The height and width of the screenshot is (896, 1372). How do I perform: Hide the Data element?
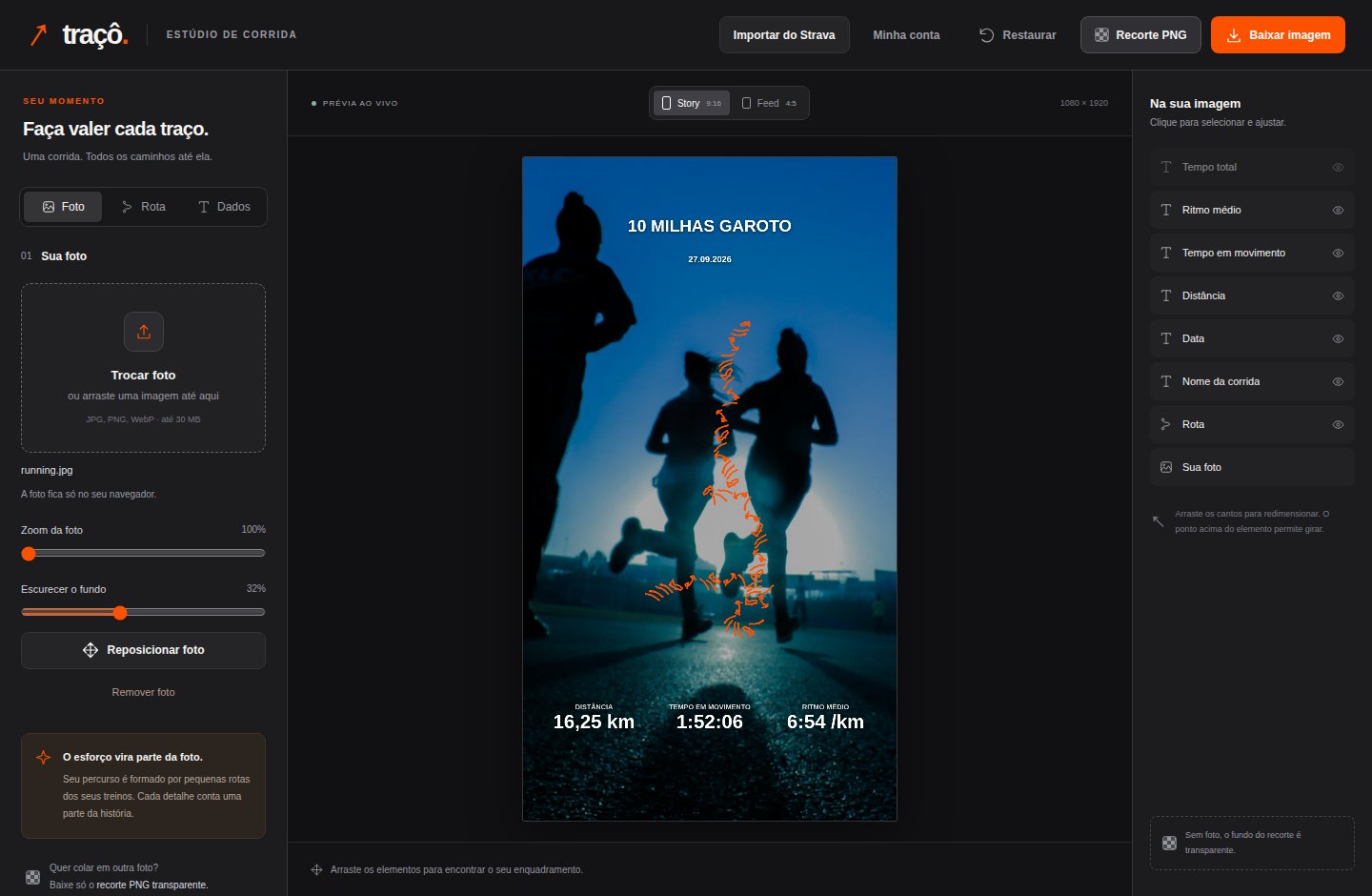(x=1338, y=338)
